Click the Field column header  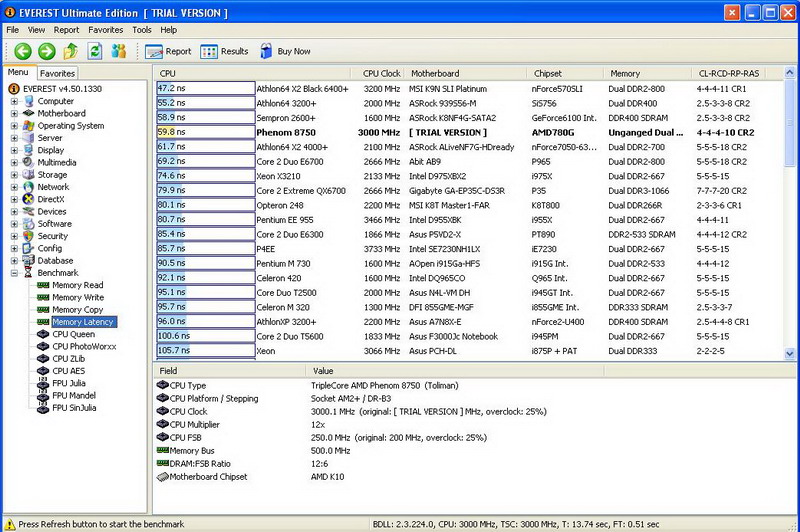pyautogui.click(x=230, y=371)
